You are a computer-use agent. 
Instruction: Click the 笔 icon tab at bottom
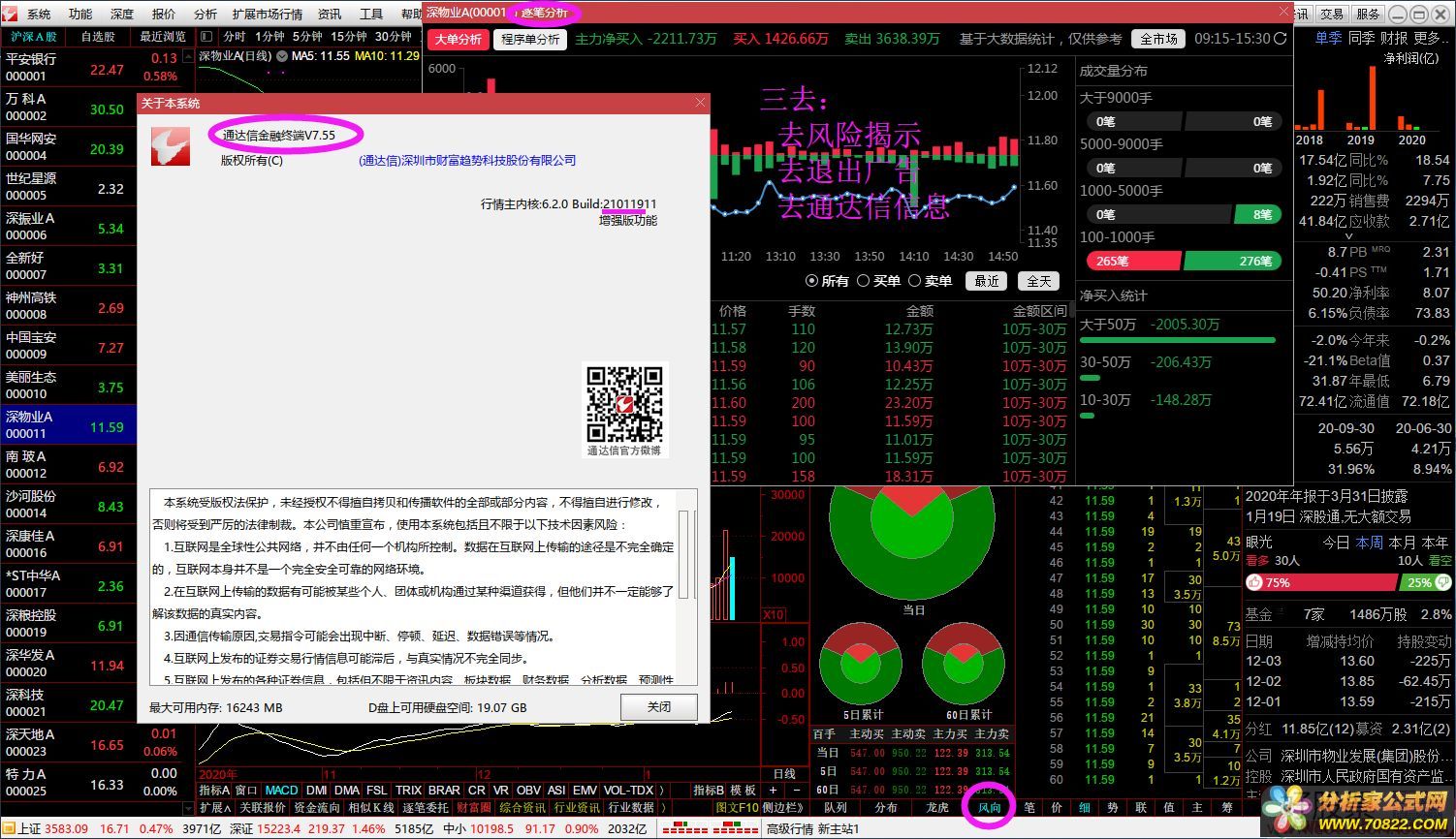[1029, 807]
